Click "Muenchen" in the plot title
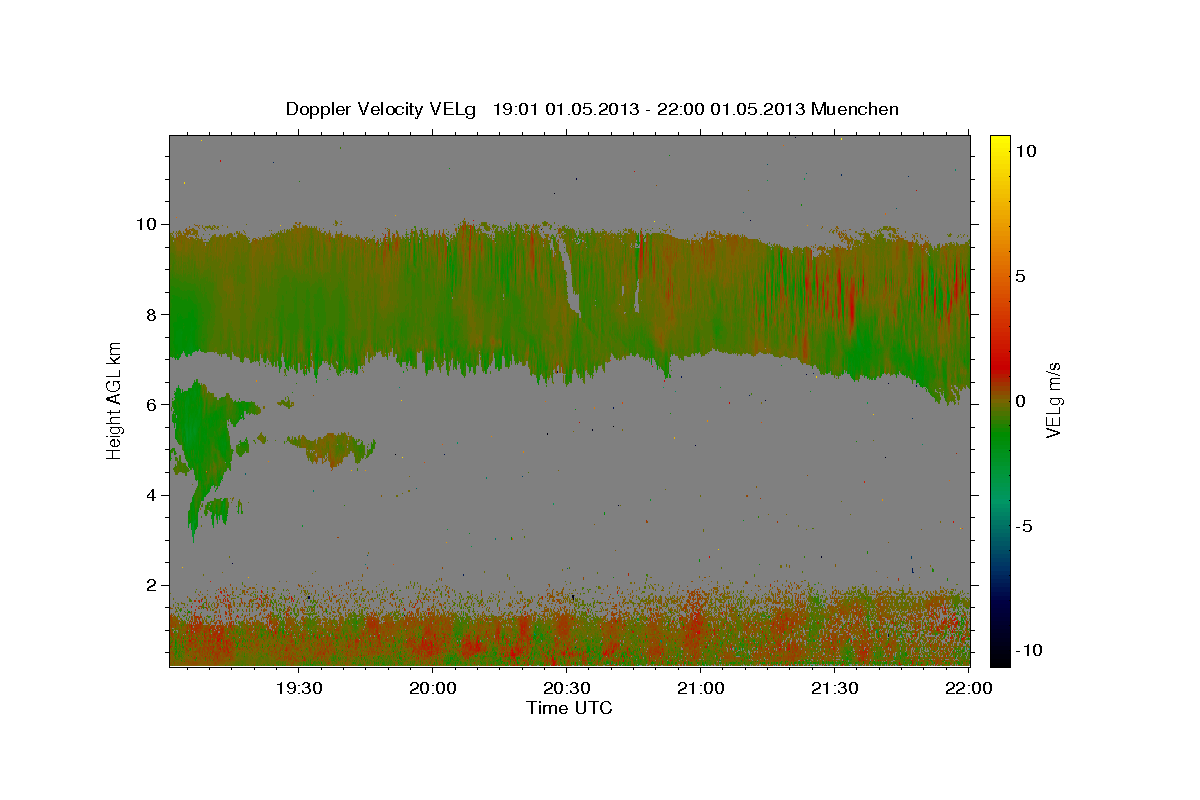 click(x=855, y=109)
